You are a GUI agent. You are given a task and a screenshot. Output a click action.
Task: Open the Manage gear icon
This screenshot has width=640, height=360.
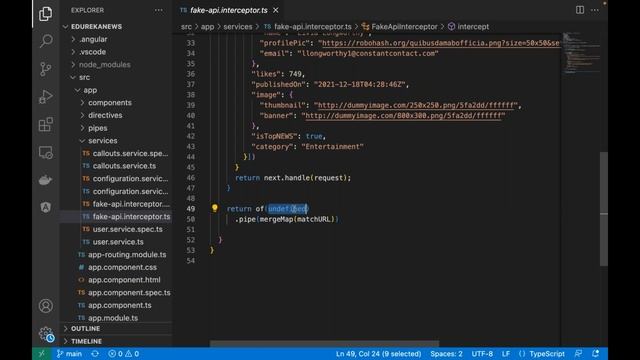pyautogui.click(x=46, y=334)
